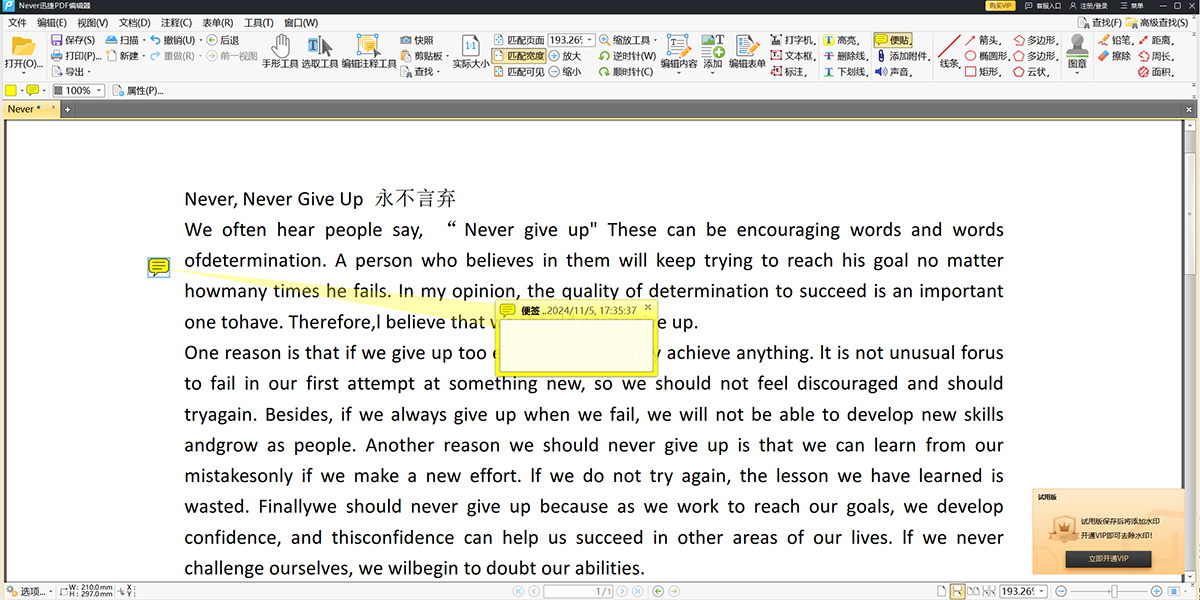This screenshot has width=1200, height=600.
Task: Click the Edit Form (编辑表单) icon
Action: tap(747, 52)
